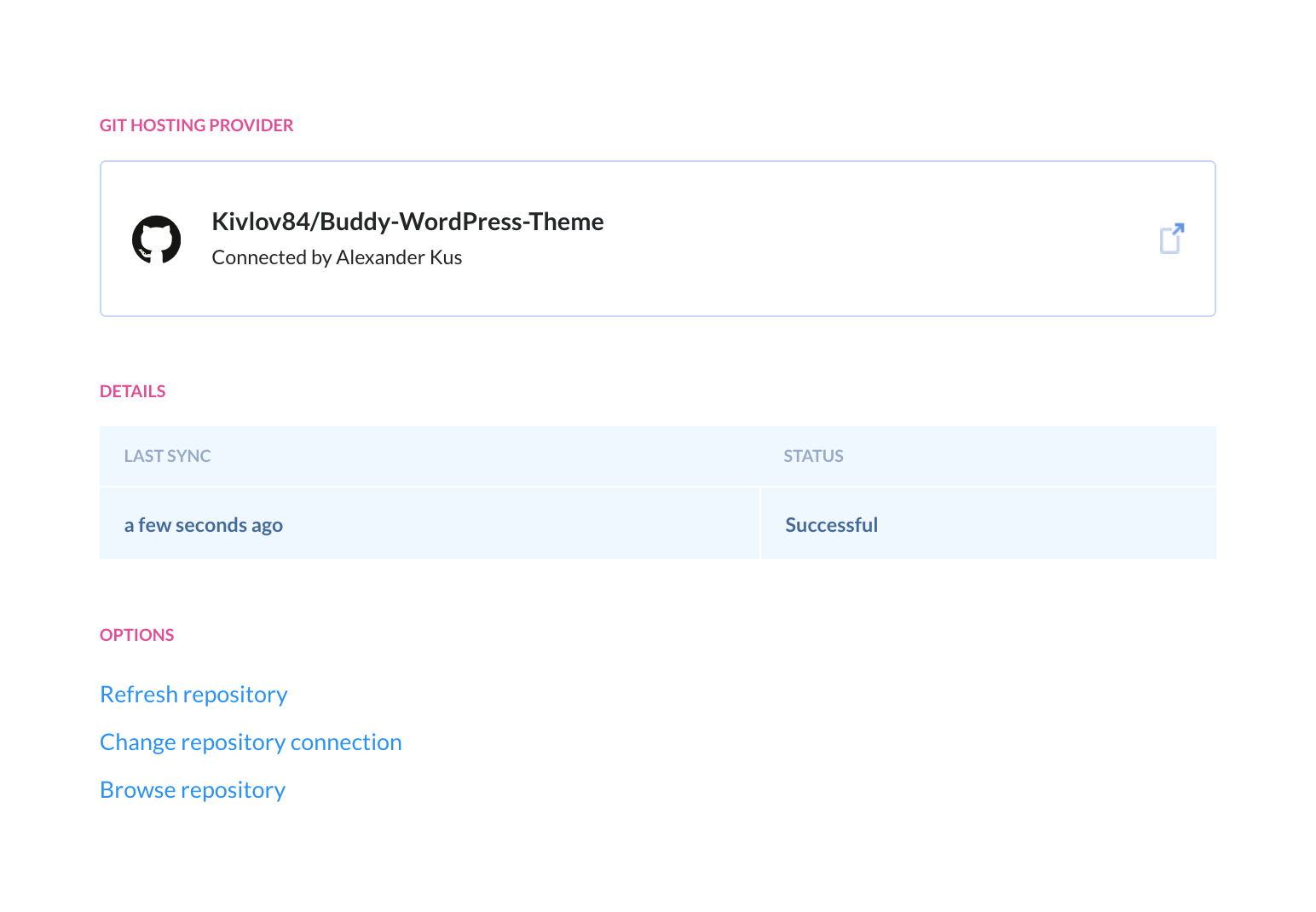Select the Successful status cell
The height and width of the screenshot is (912, 1316).
tap(989, 524)
